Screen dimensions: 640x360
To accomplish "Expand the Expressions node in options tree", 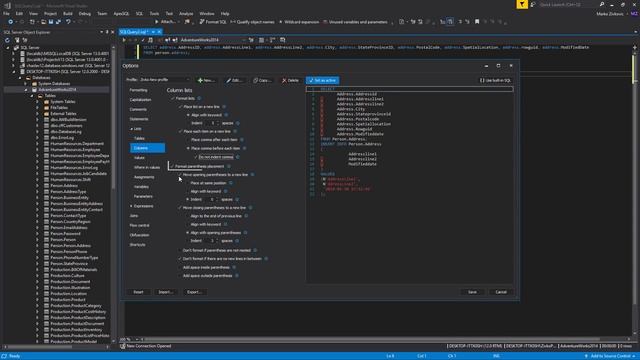I will [131, 206].
